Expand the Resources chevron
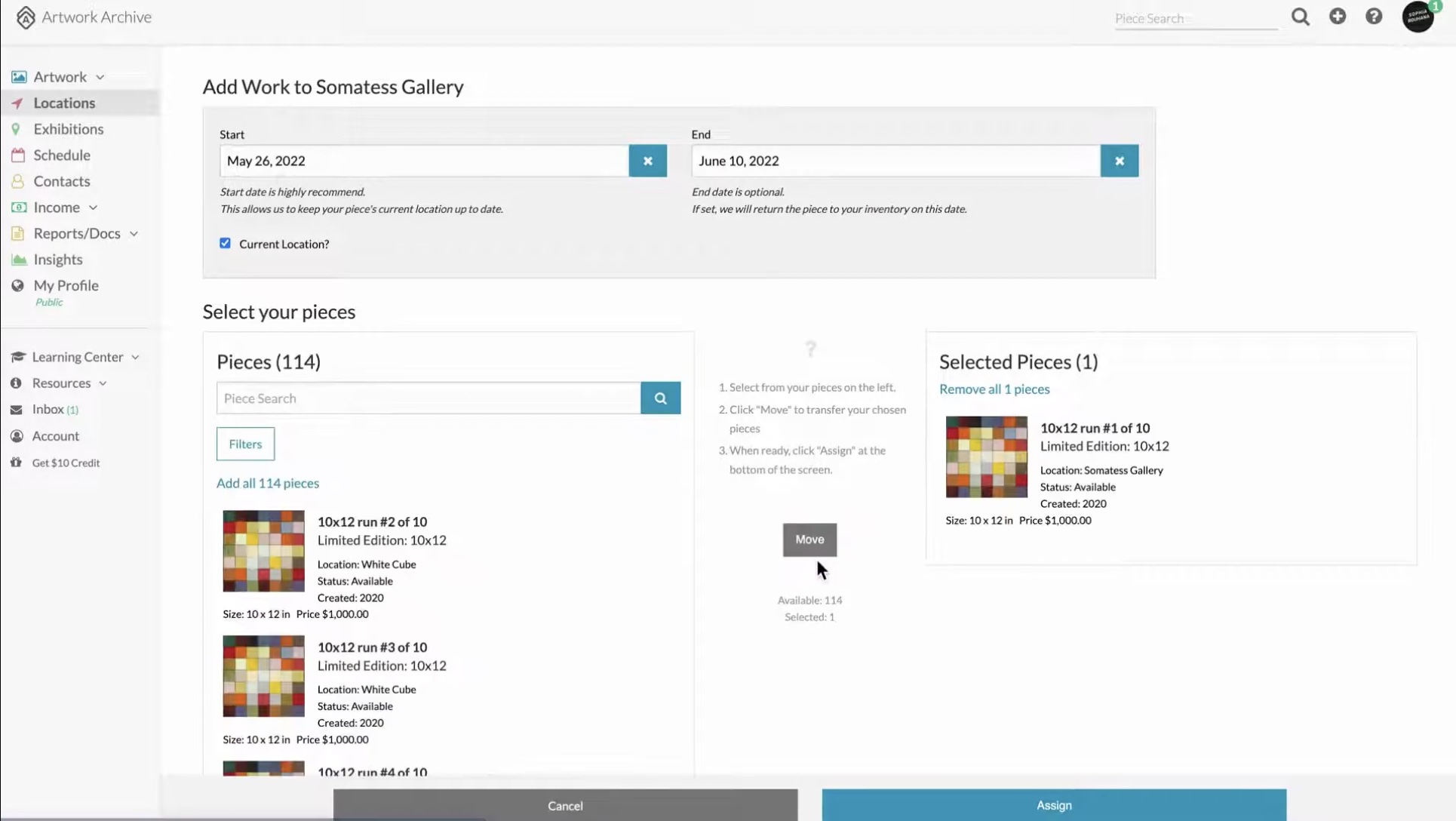 pyautogui.click(x=103, y=384)
